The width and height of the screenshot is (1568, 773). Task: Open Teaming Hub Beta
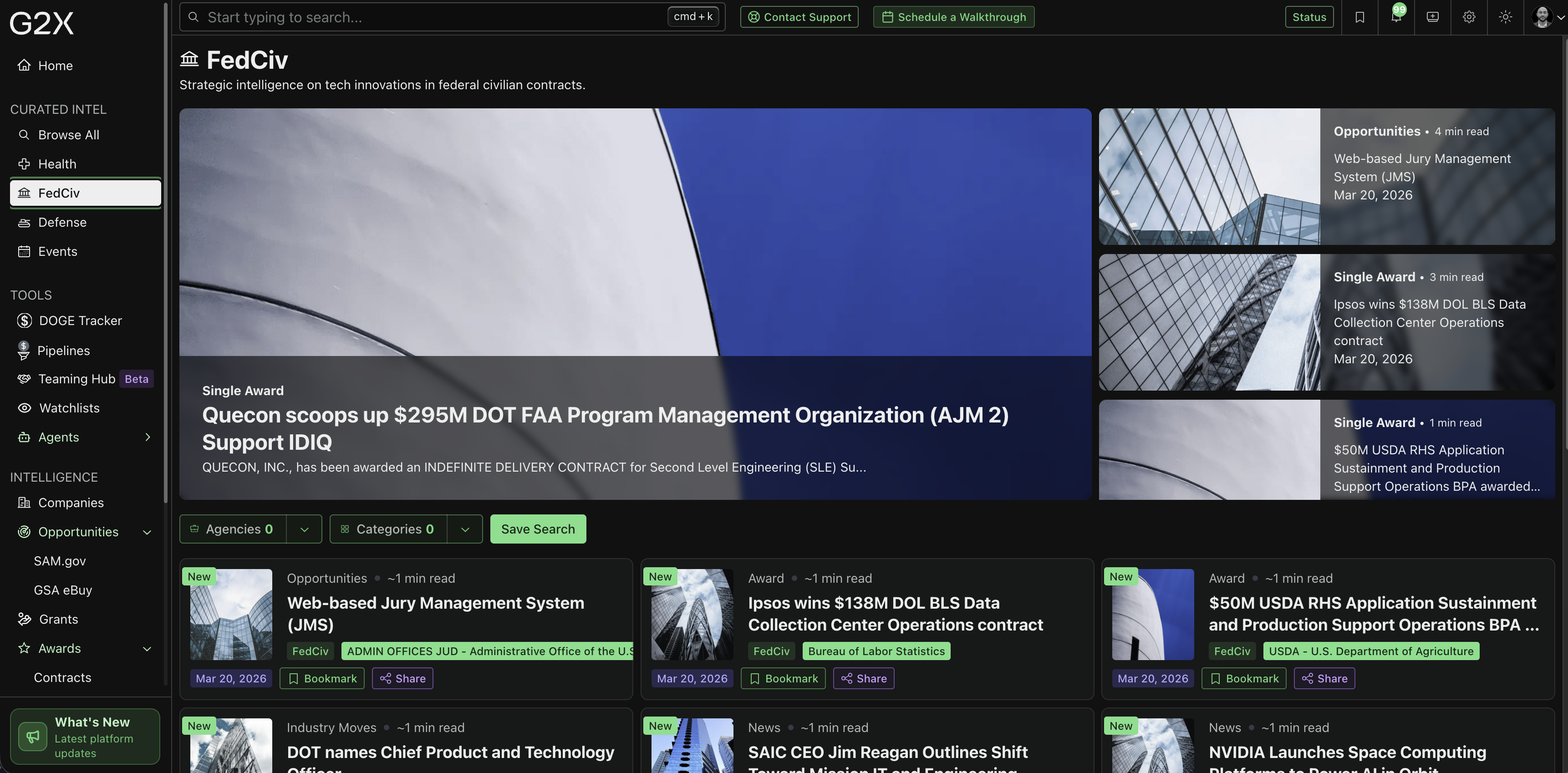coord(85,379)
